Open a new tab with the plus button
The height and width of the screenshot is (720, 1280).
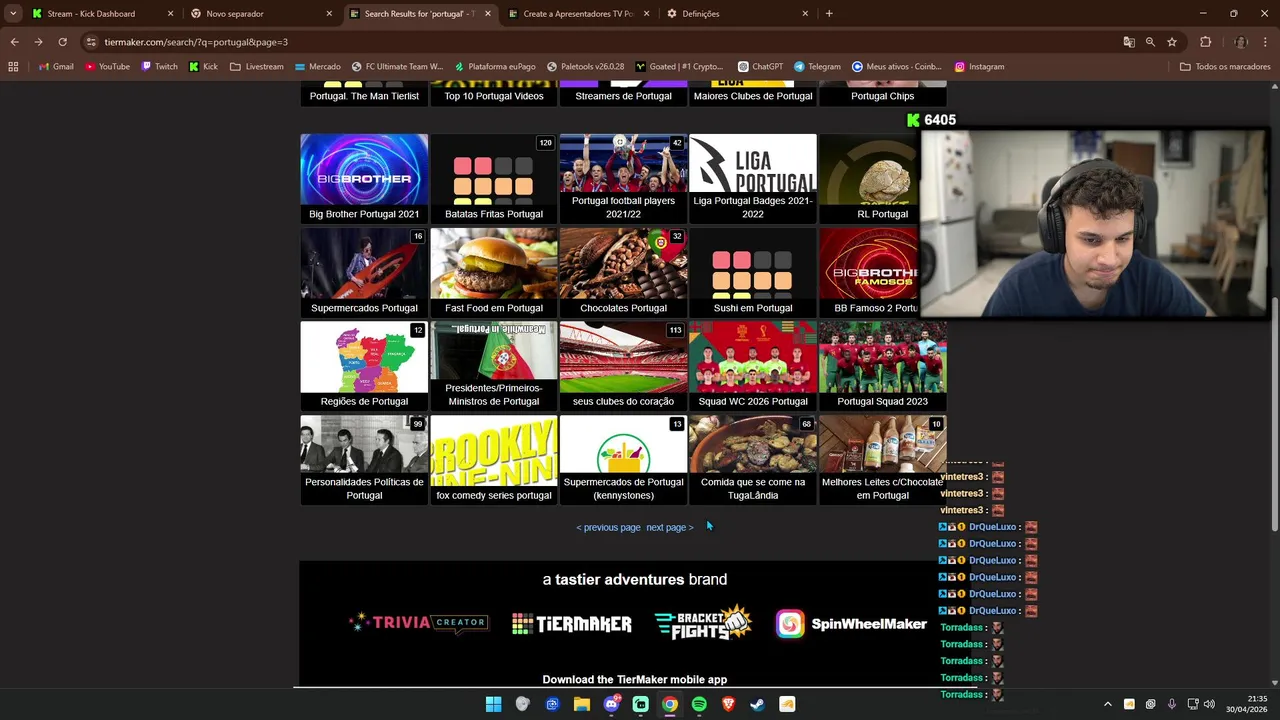click(x=829, y=14)
